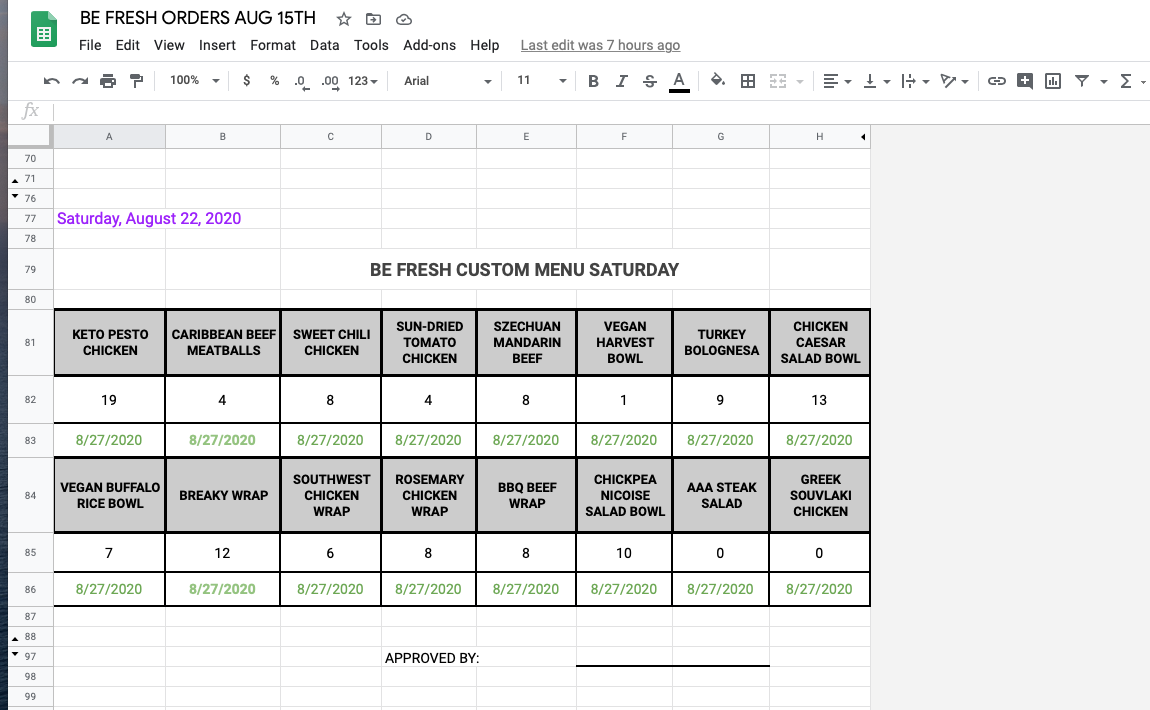Open the Format menu

[272, 45]
